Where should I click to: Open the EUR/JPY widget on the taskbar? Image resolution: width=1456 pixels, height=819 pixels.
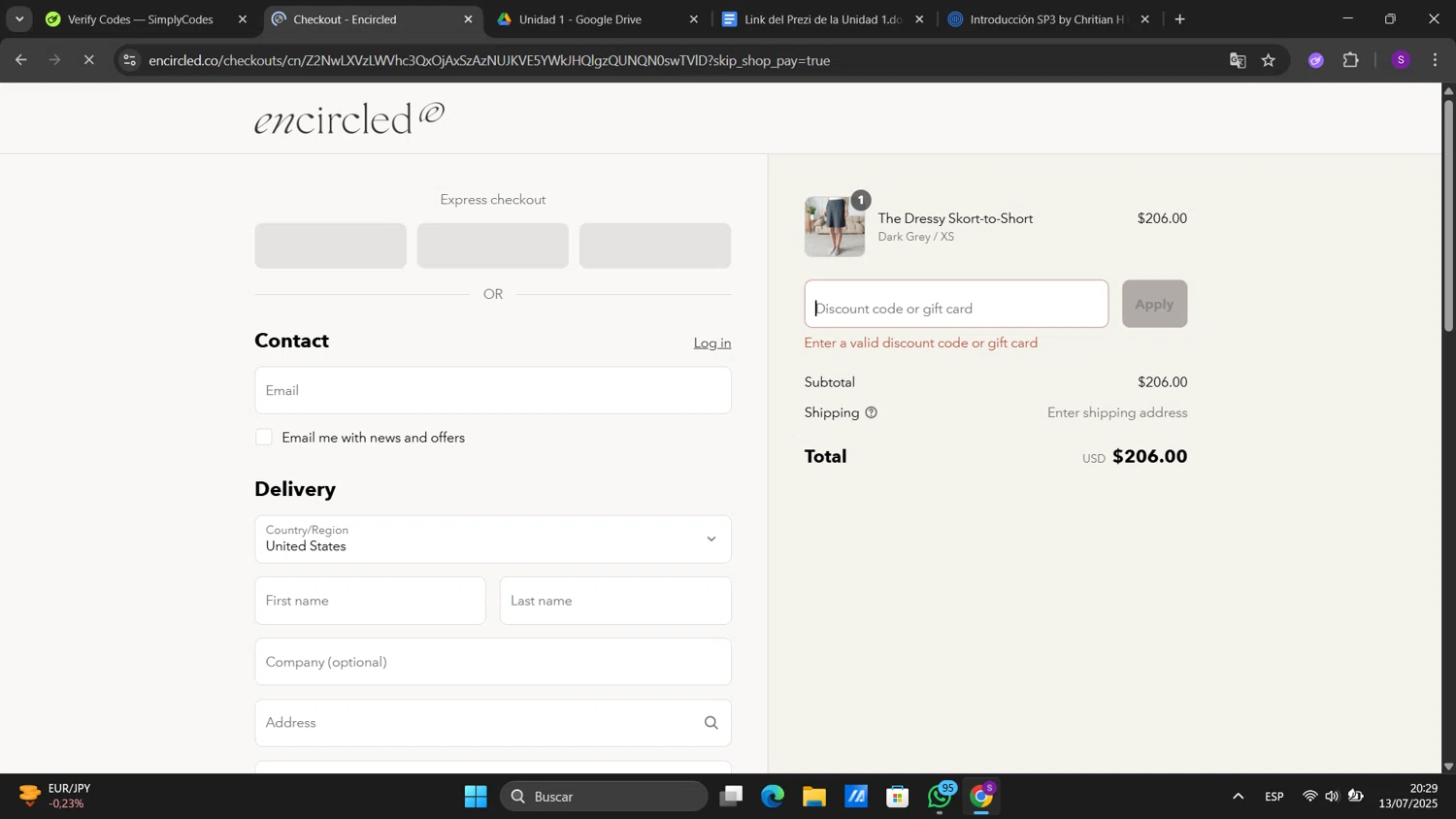[56, 796]
